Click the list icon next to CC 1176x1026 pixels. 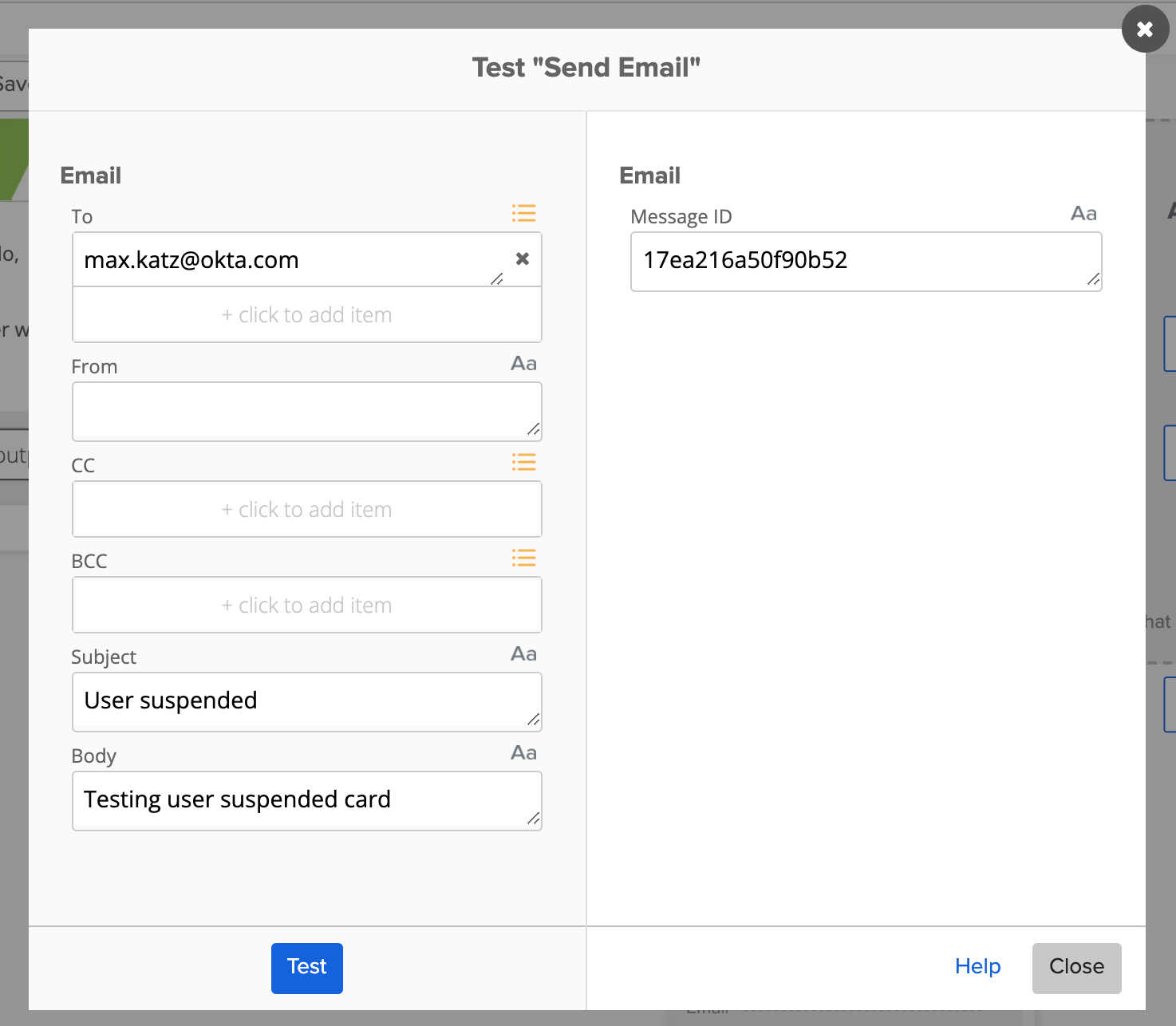click(523, 462)
